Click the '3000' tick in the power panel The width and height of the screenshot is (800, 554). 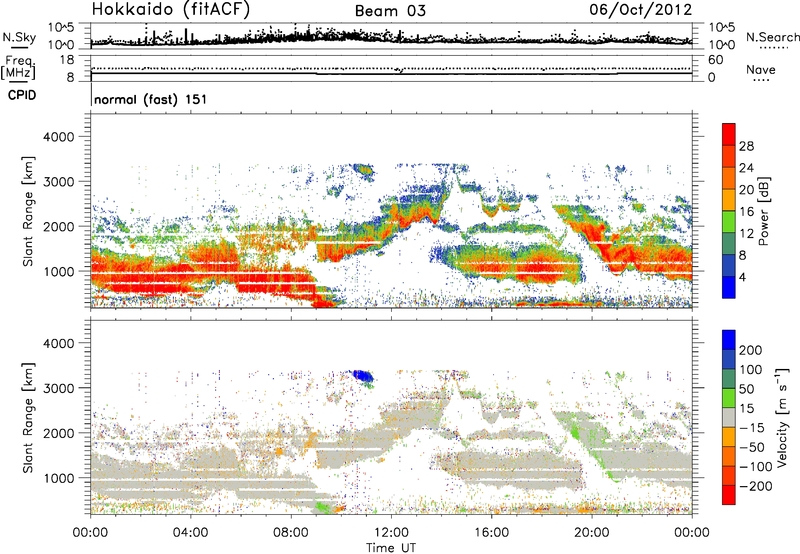[x=59, y=182]
